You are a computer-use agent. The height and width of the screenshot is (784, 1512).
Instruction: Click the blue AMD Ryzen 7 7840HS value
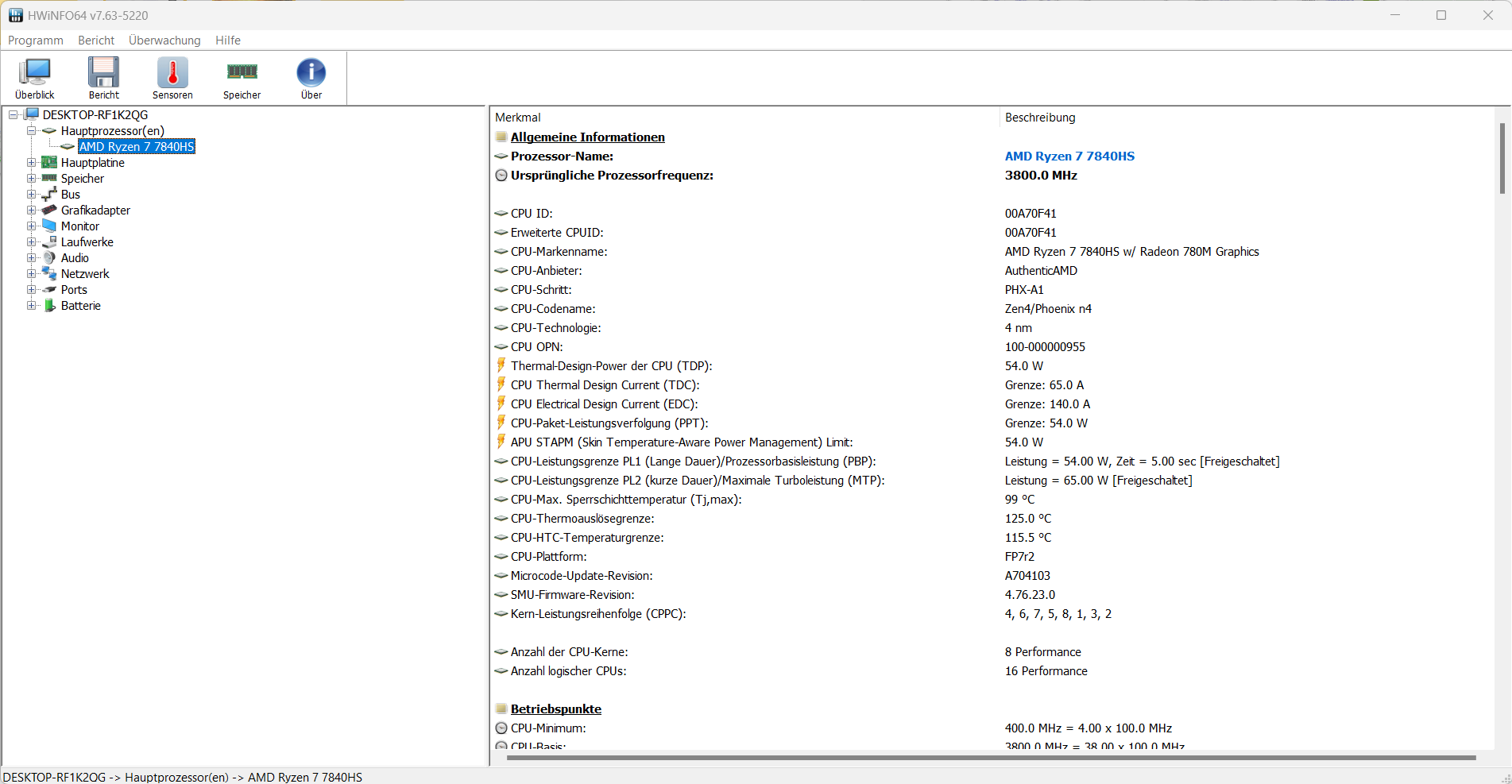click(x=1069, y=156)
